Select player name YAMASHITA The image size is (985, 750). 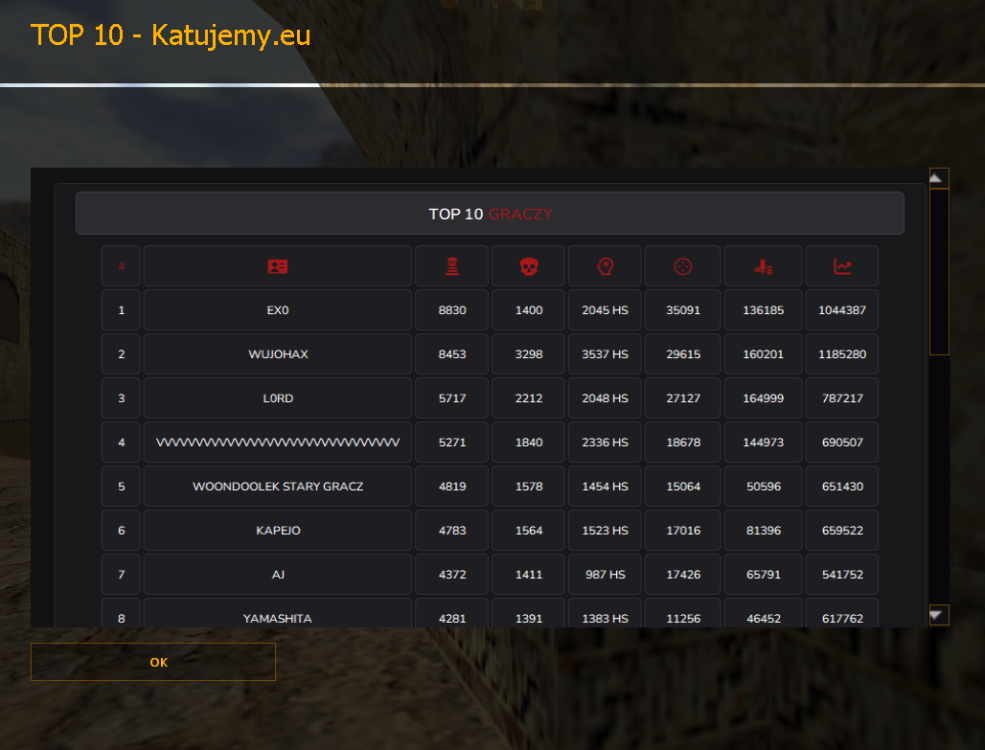pyautogui.click(x=278, y=618)
